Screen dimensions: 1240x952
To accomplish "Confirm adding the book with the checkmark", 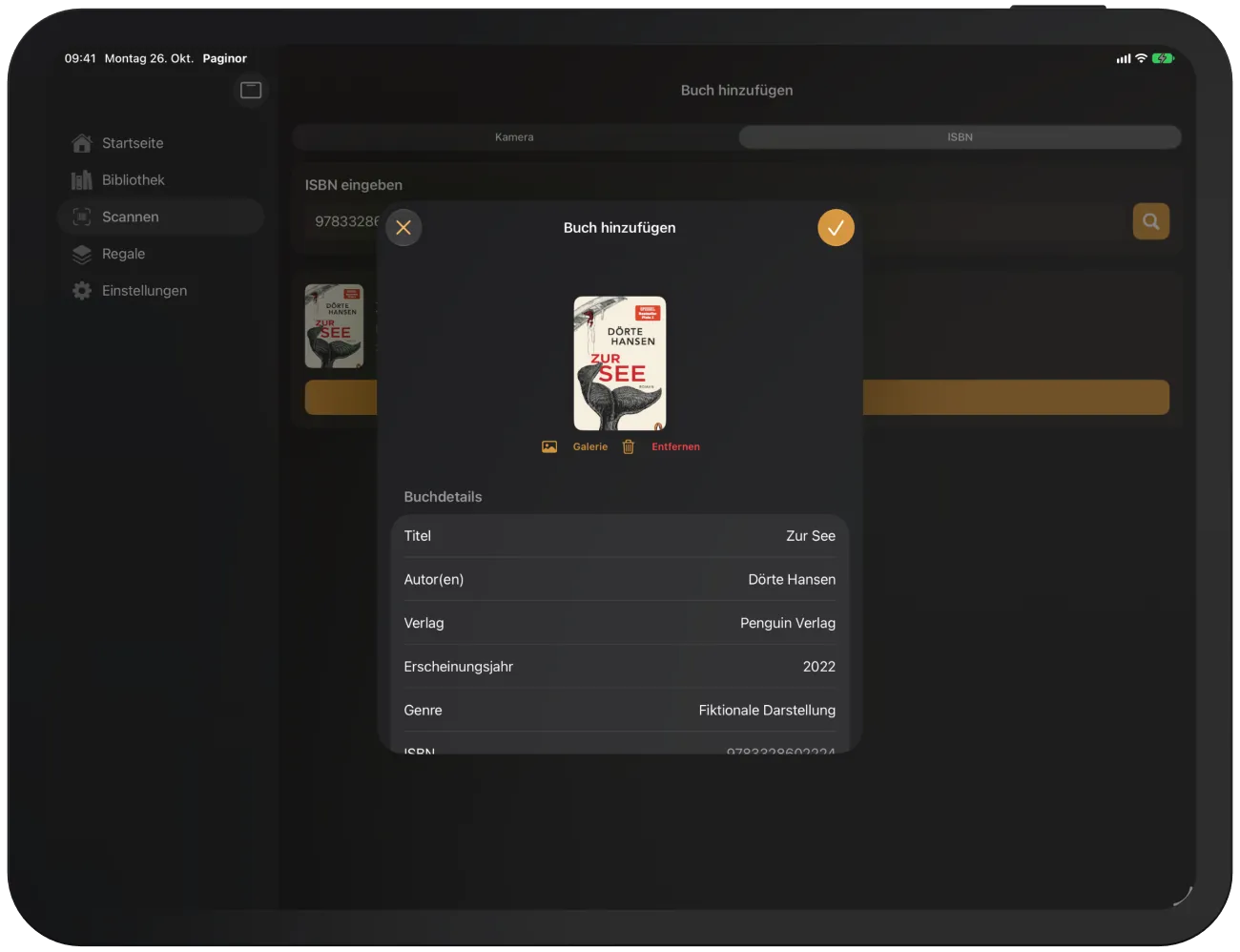I will [836, 228].
